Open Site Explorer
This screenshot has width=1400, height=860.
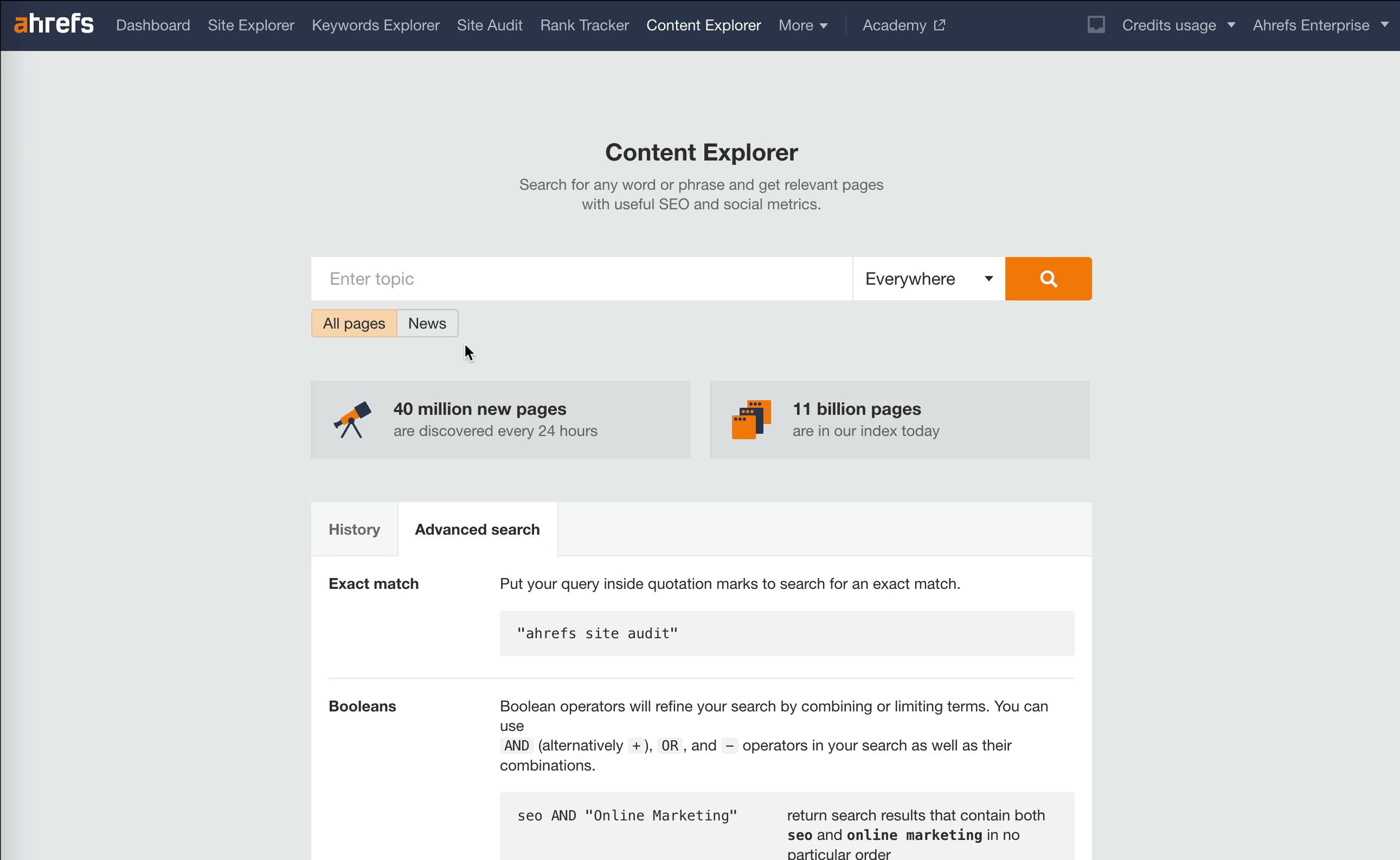[251, 25]
